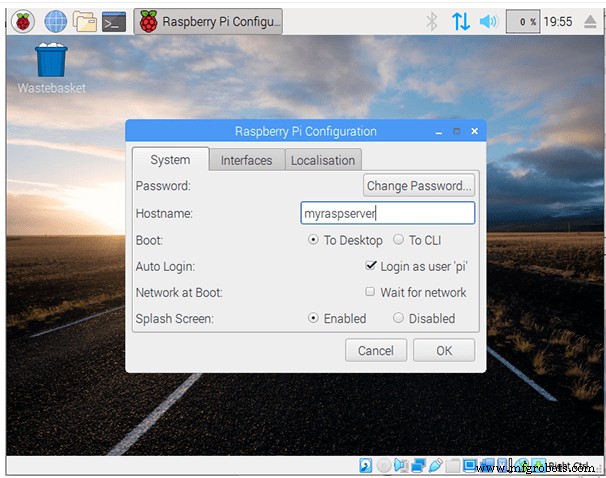Select Splash Screen Enabled option
Viewport: 606px width, 478px height.
point(337,318)
